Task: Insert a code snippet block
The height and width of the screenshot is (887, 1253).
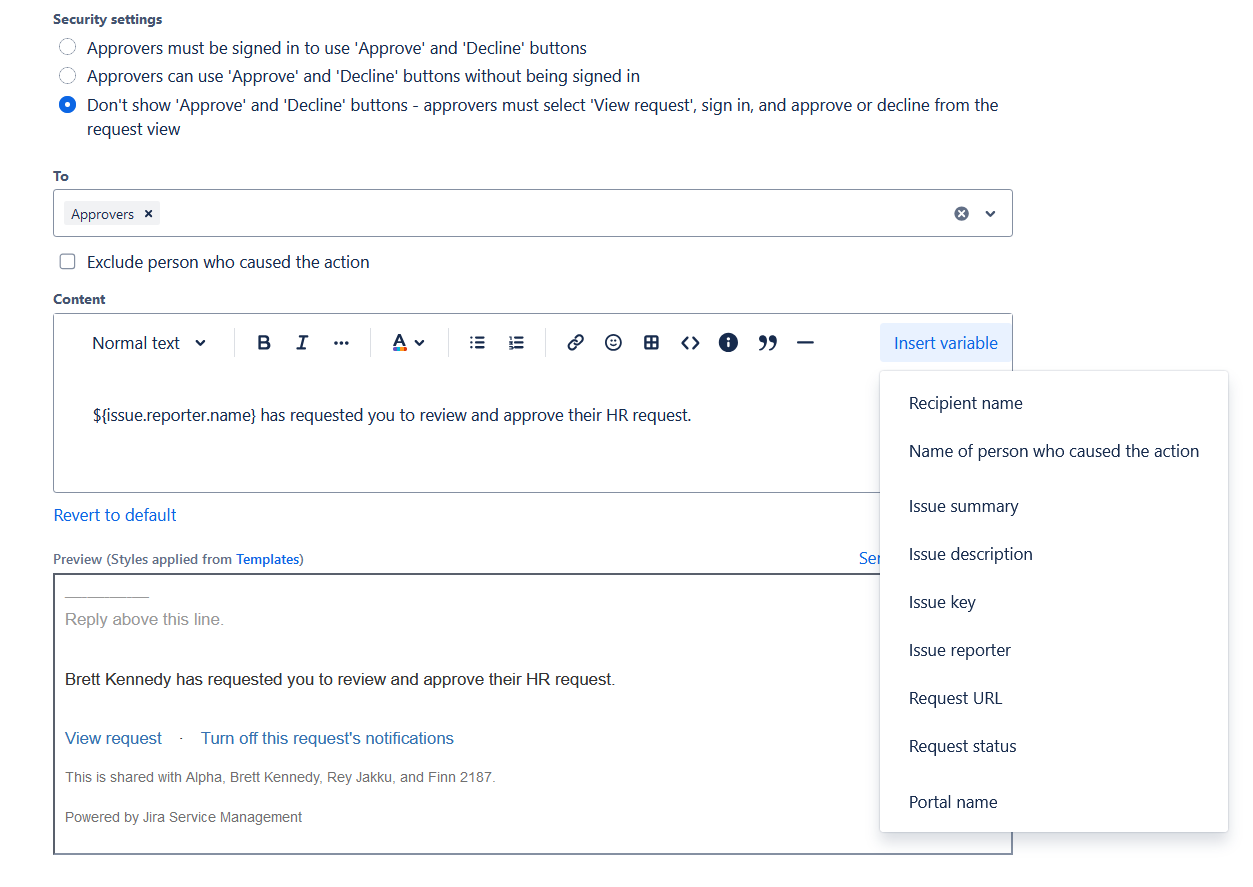Action: pyautogui.click(x=690, y=343)
